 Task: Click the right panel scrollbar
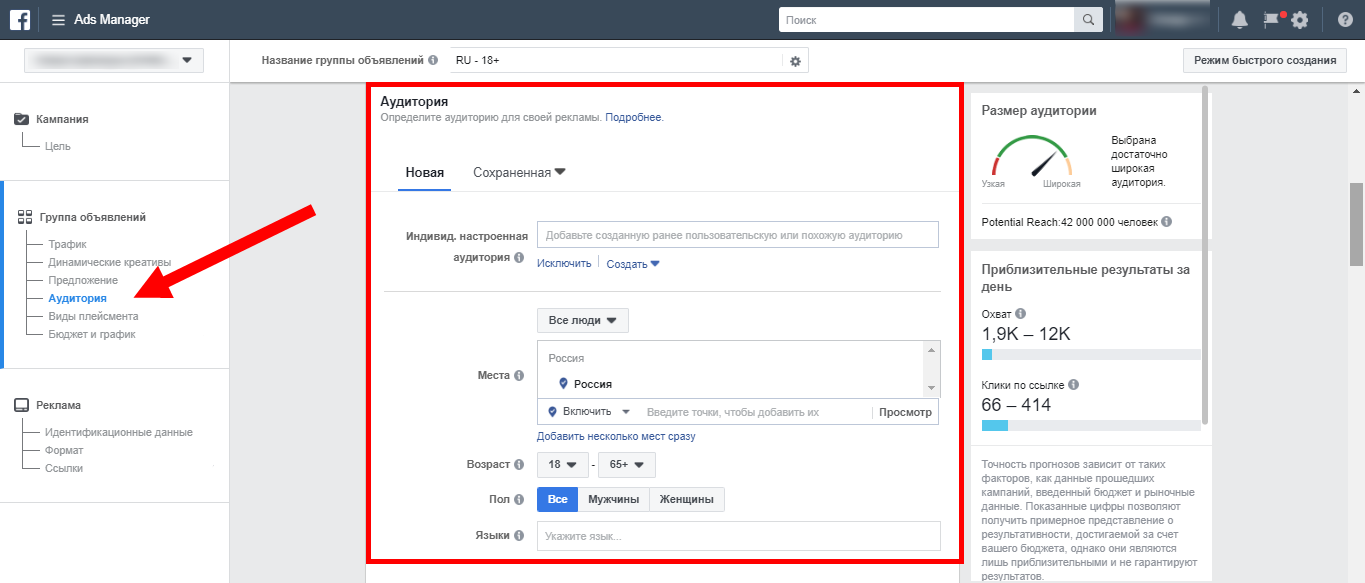pyautogui.click(x=1205, y=256)
